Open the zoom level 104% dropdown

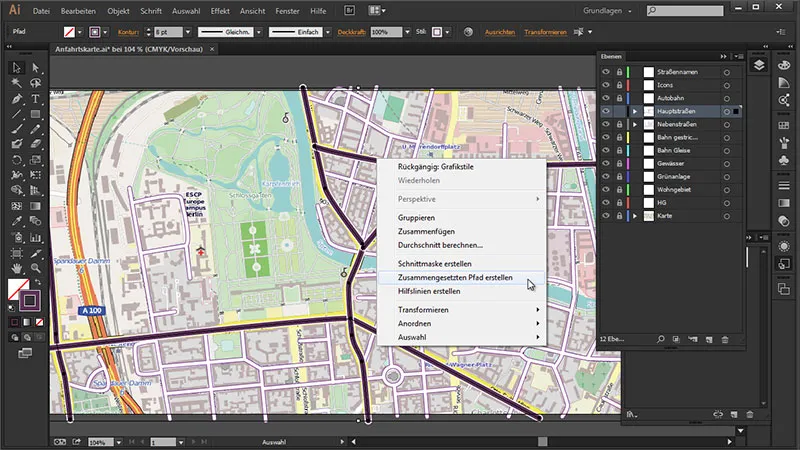[118, 442]
